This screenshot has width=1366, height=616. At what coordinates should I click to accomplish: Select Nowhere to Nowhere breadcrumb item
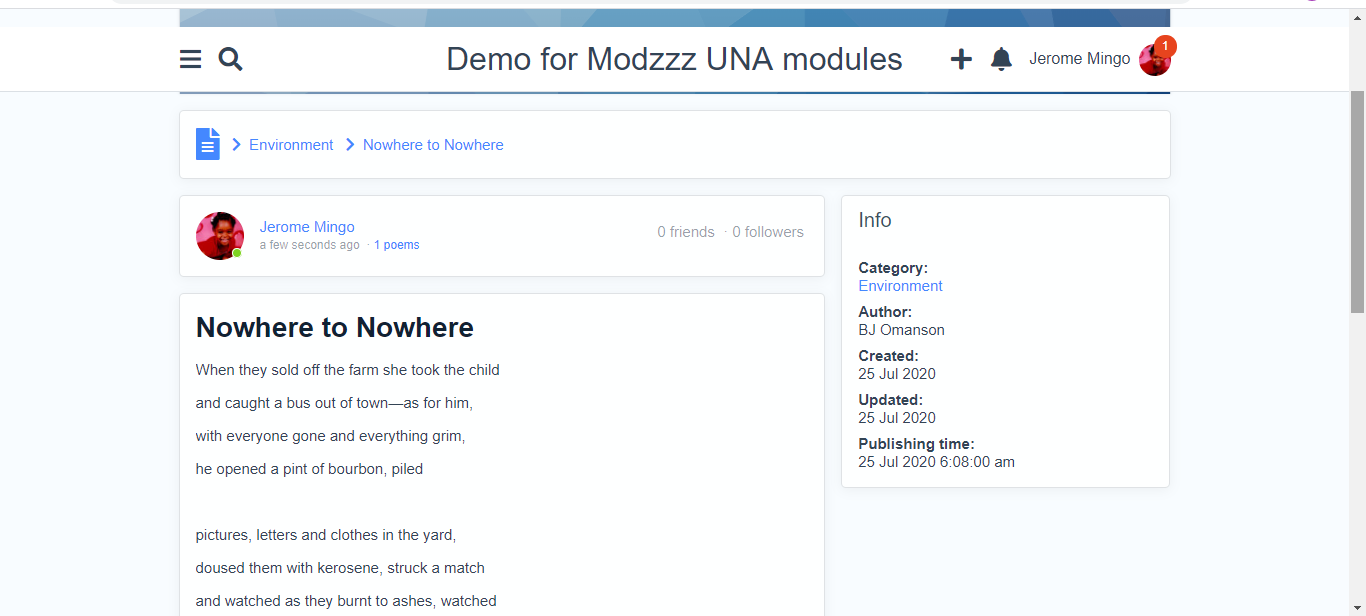(433, 145)
